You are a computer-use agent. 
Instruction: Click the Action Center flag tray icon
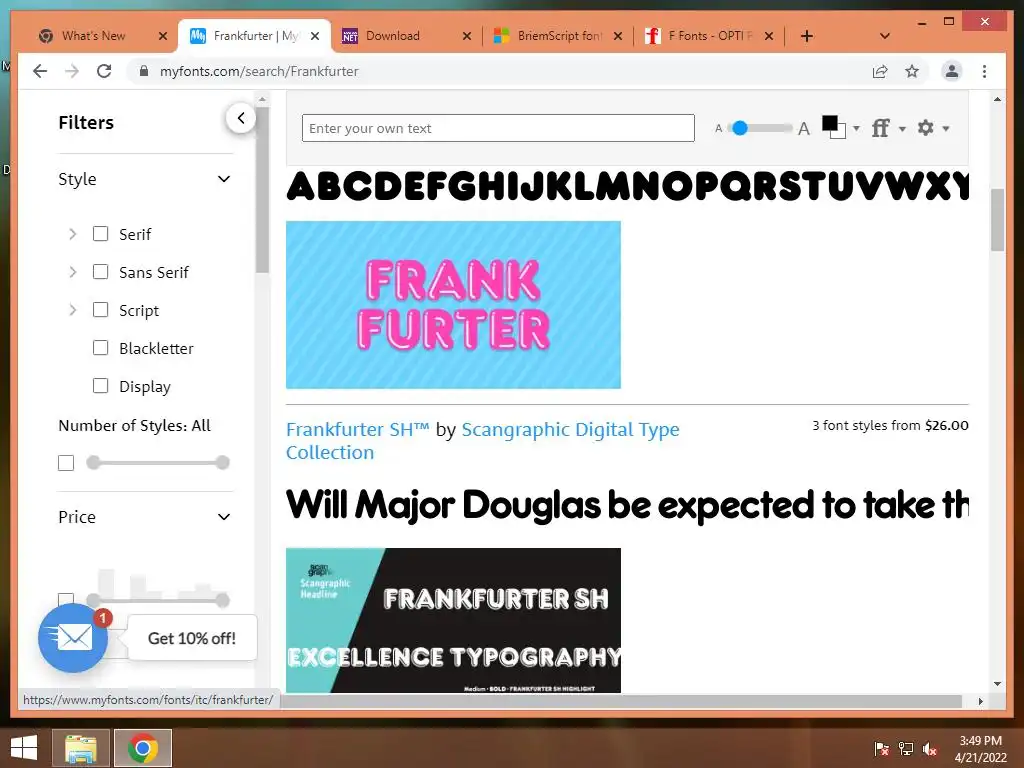coord(881,748)
